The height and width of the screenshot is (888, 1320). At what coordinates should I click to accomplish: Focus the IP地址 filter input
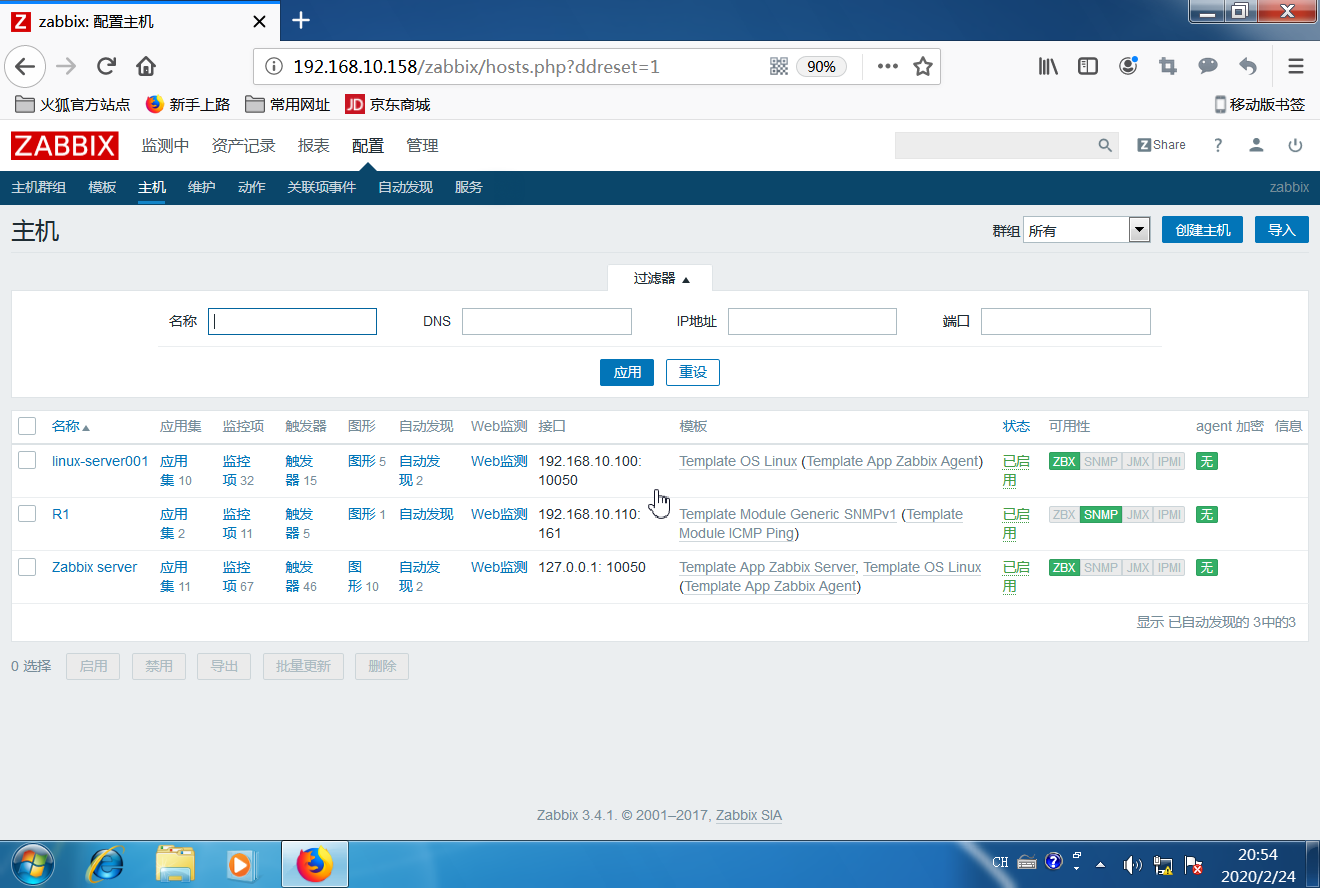pos(812,321)
